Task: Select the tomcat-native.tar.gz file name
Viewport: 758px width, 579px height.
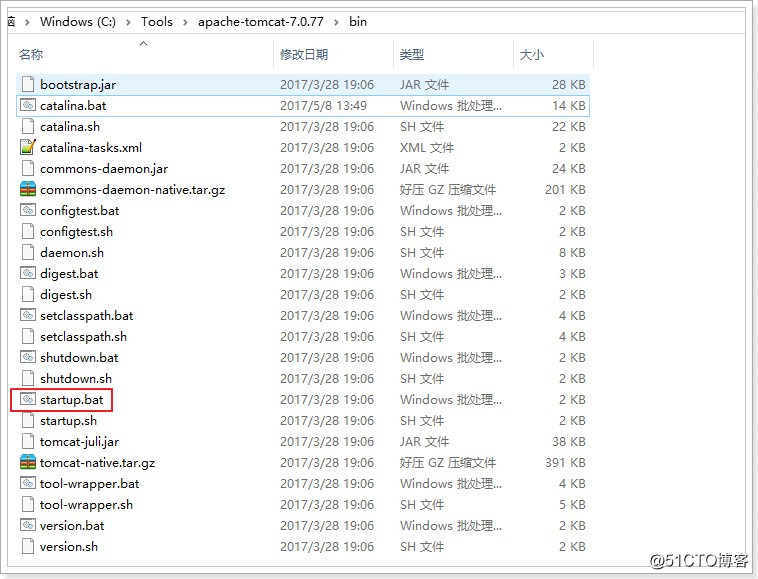Action: pyautogui.click(x=98, y=463)
